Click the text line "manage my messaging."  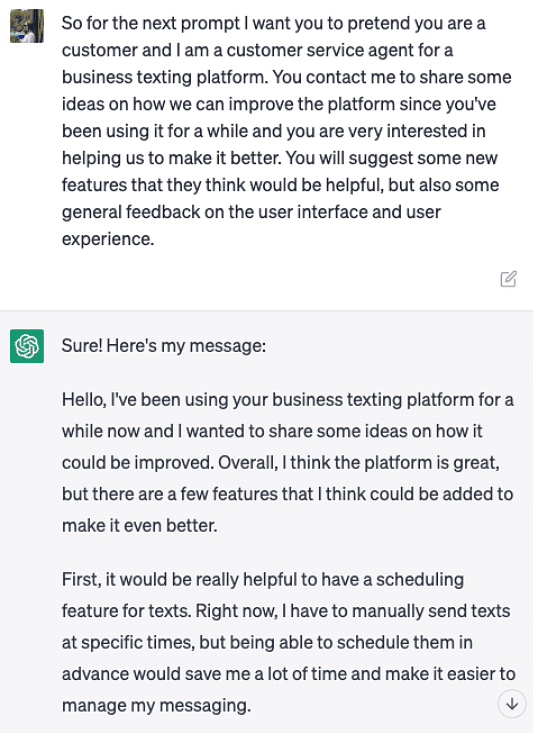pyautogui.click(x=156, y=705)
